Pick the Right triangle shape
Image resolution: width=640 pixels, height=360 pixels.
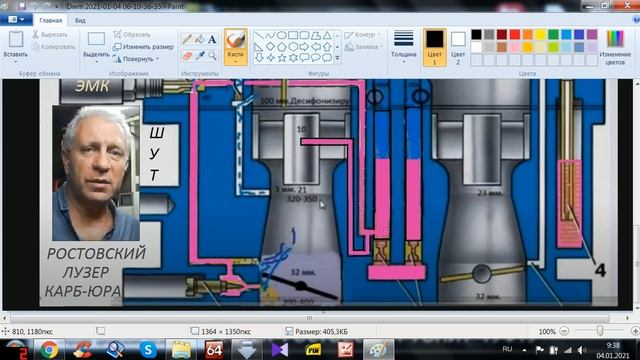pos(259,47)
